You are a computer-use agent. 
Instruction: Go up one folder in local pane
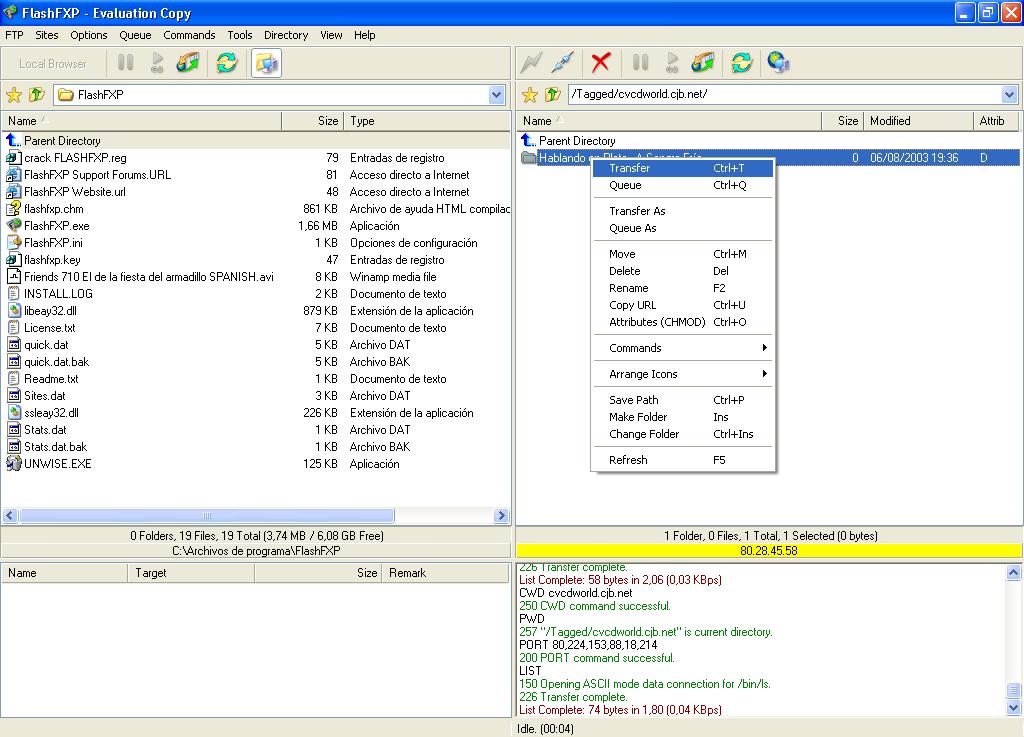[37, 95]
